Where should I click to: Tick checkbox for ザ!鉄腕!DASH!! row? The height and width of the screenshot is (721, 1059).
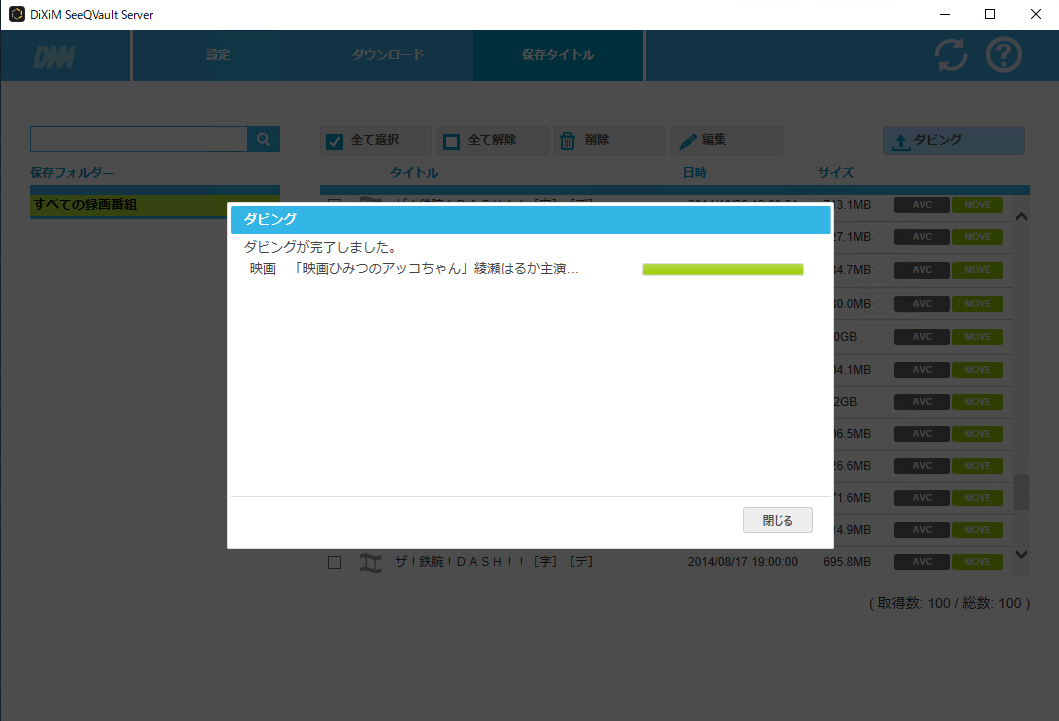point(335,563)
